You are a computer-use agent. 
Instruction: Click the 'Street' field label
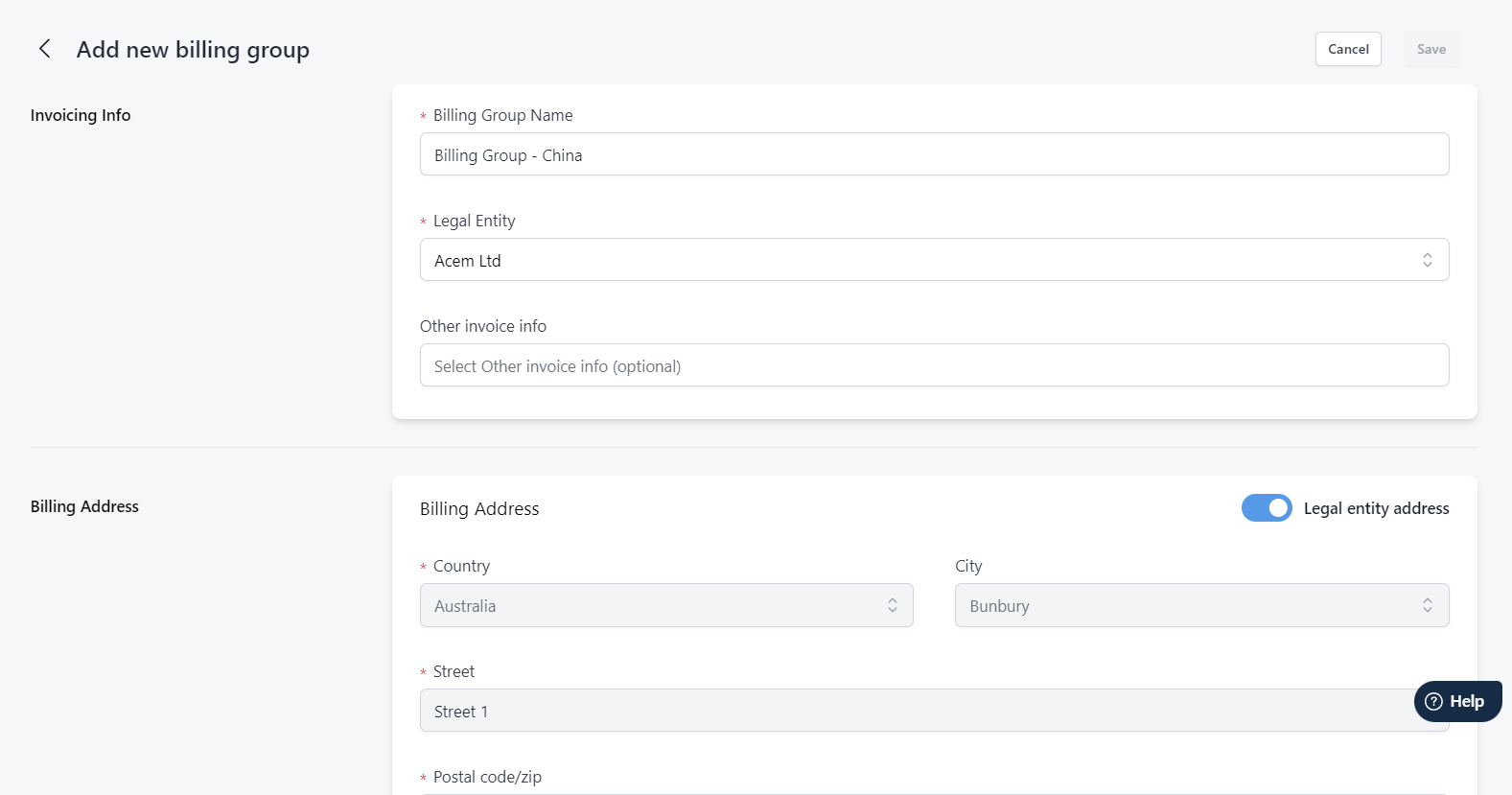tap(454, 671)
